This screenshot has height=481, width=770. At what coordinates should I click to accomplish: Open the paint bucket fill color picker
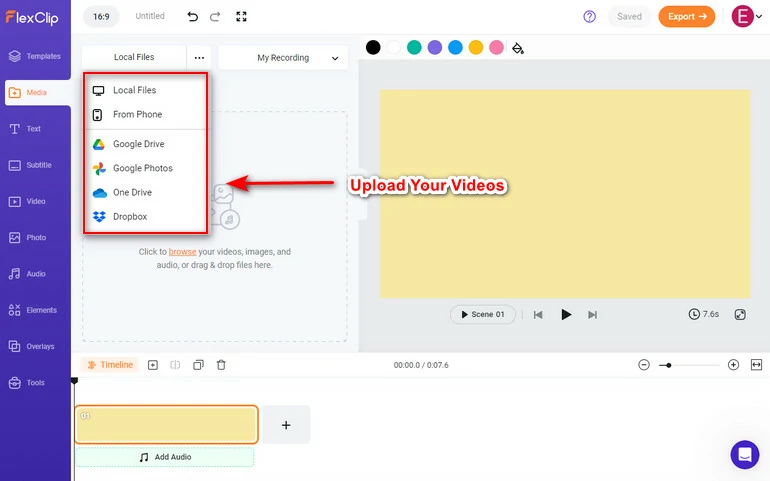coord(518,48)
